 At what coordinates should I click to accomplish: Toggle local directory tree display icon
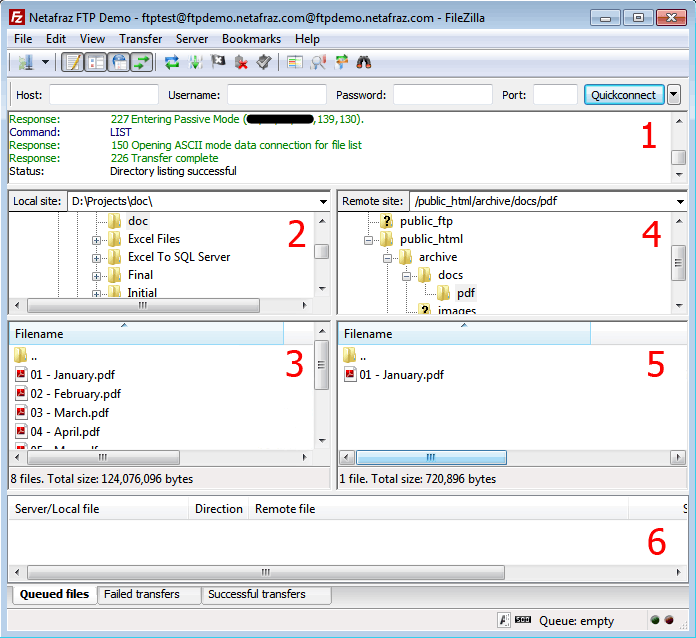tap(95, 62)
